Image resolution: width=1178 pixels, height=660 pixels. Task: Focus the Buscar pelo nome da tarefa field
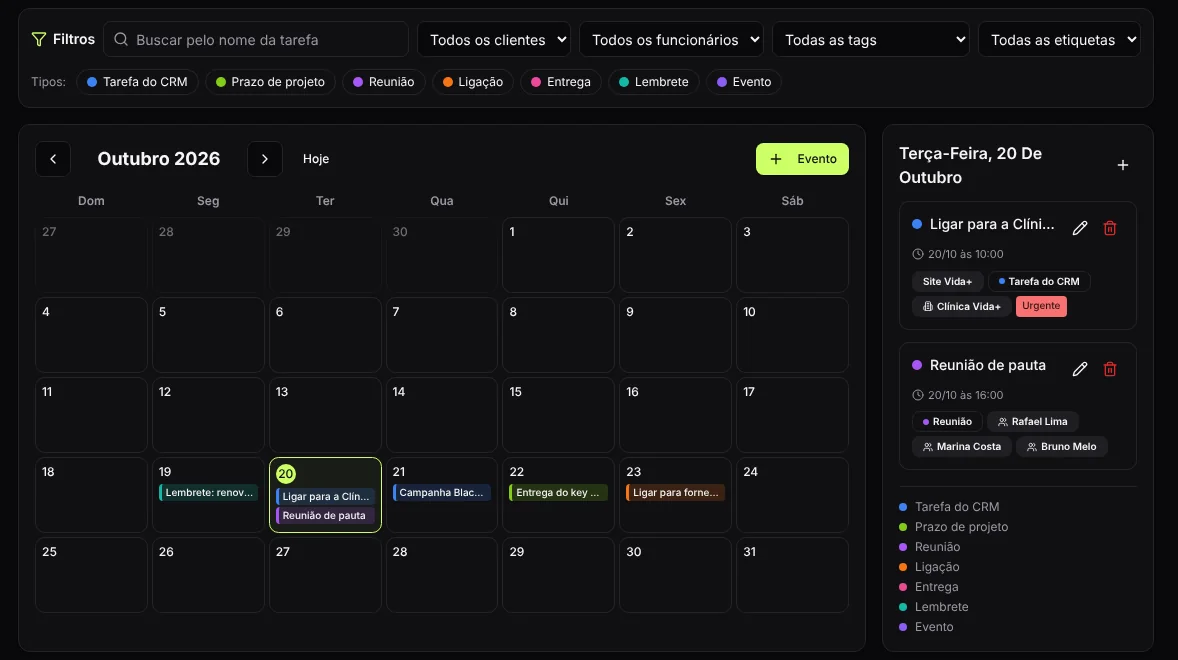coord(256,39)
